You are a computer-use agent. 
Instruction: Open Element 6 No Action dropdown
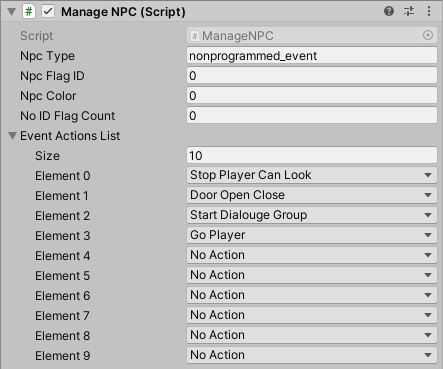click(x=312, y=295)
